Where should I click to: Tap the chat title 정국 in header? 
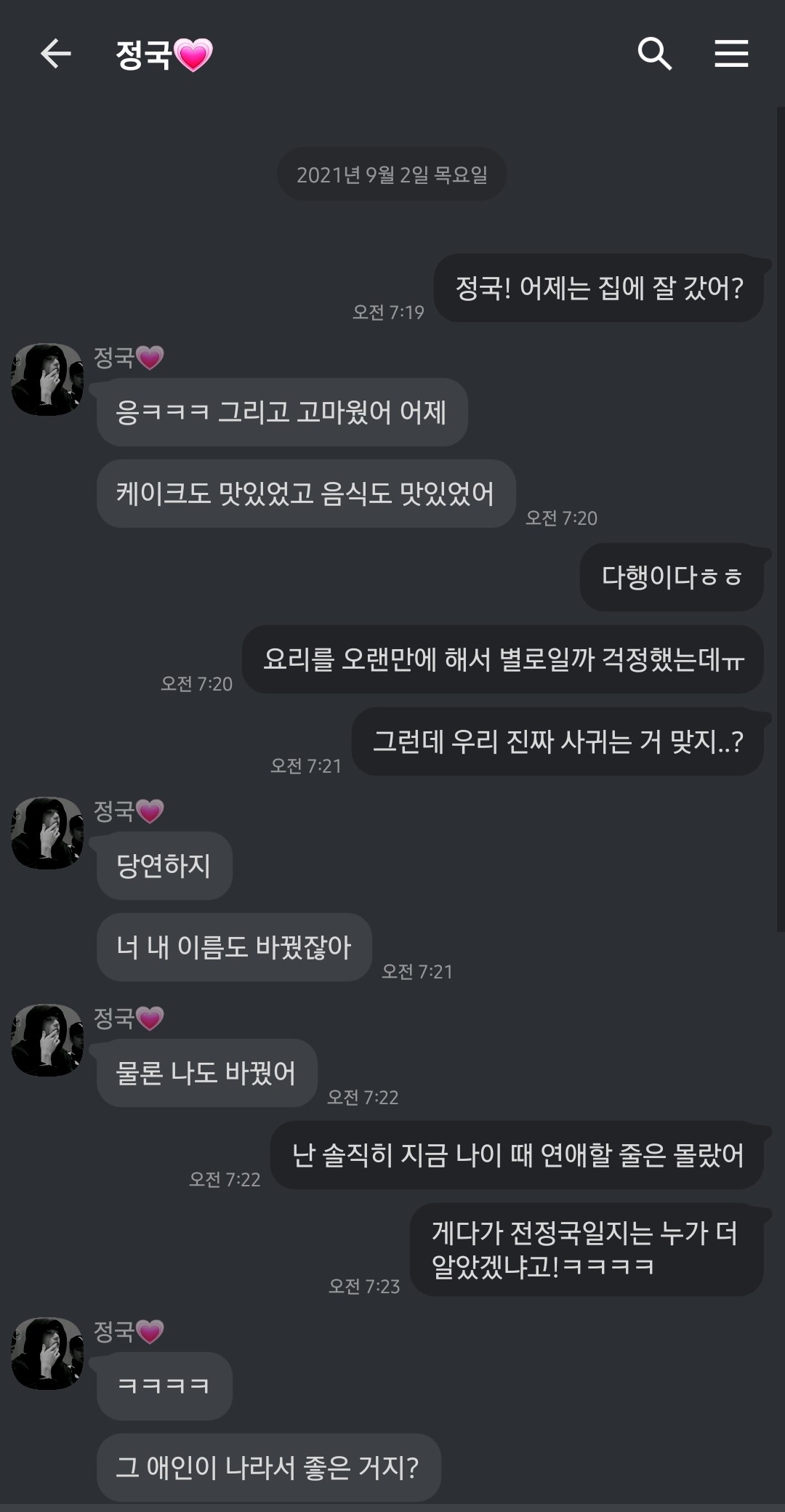(x=144, y=55)
